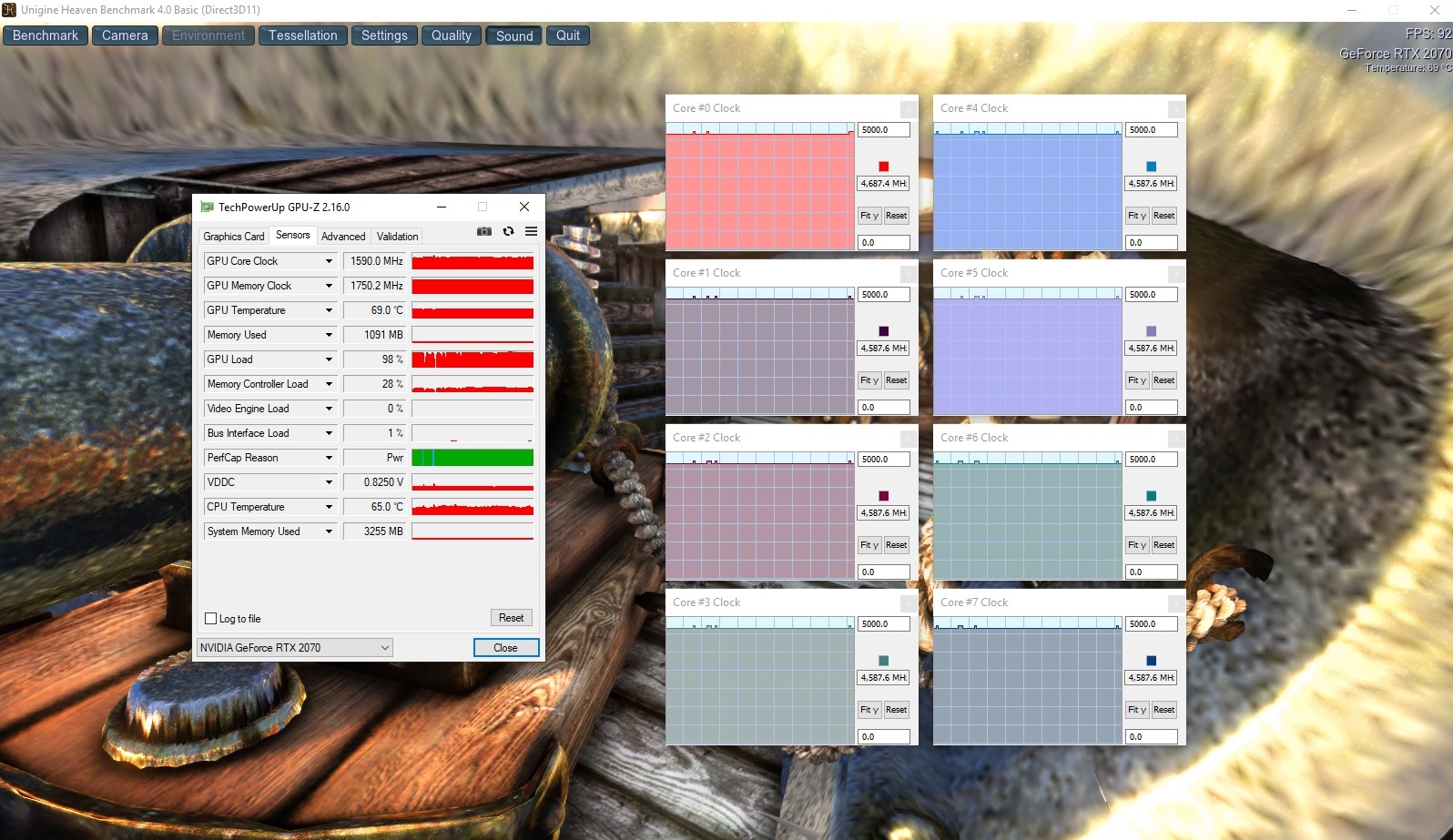The image size is (1453, 840).
Task: Click the Core #3 lower limit field 0.0
Action: [884, 737]
